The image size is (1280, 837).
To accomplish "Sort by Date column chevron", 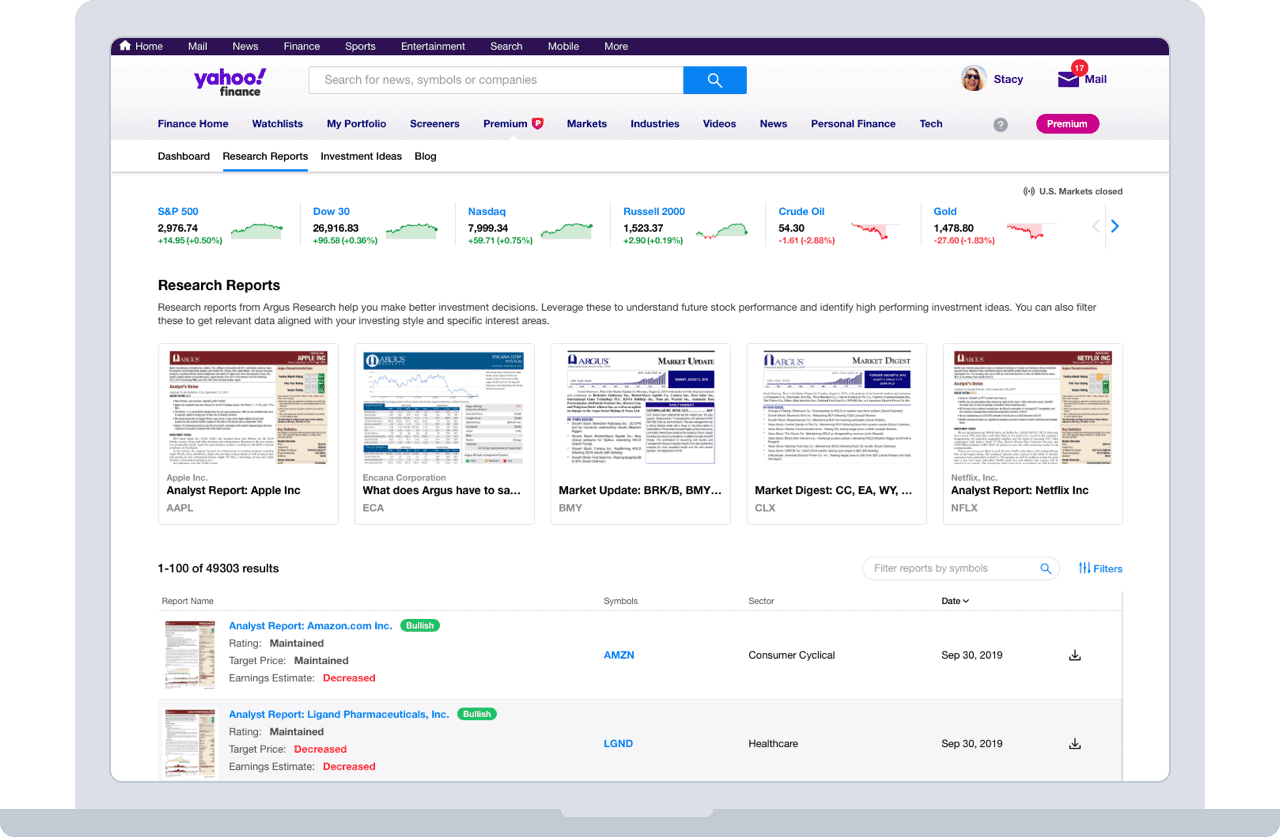I will tap(965, 601).
